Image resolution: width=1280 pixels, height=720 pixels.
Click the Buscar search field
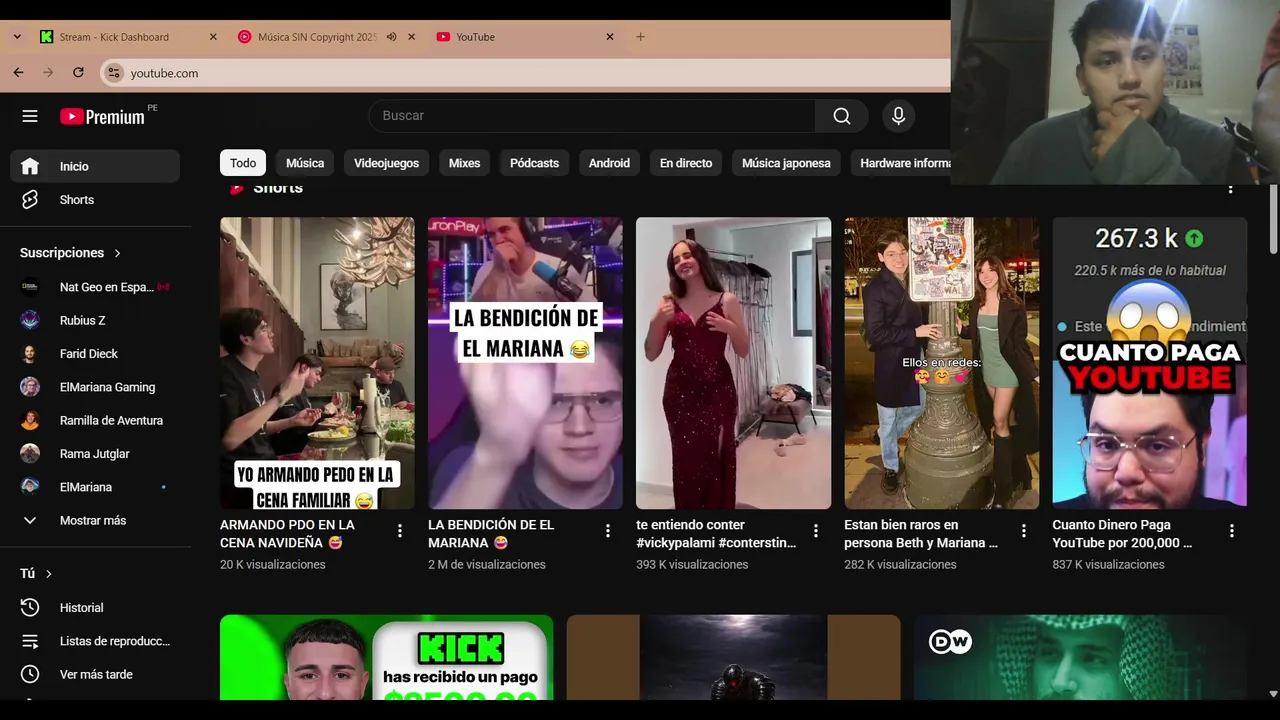tap(592, 116)
